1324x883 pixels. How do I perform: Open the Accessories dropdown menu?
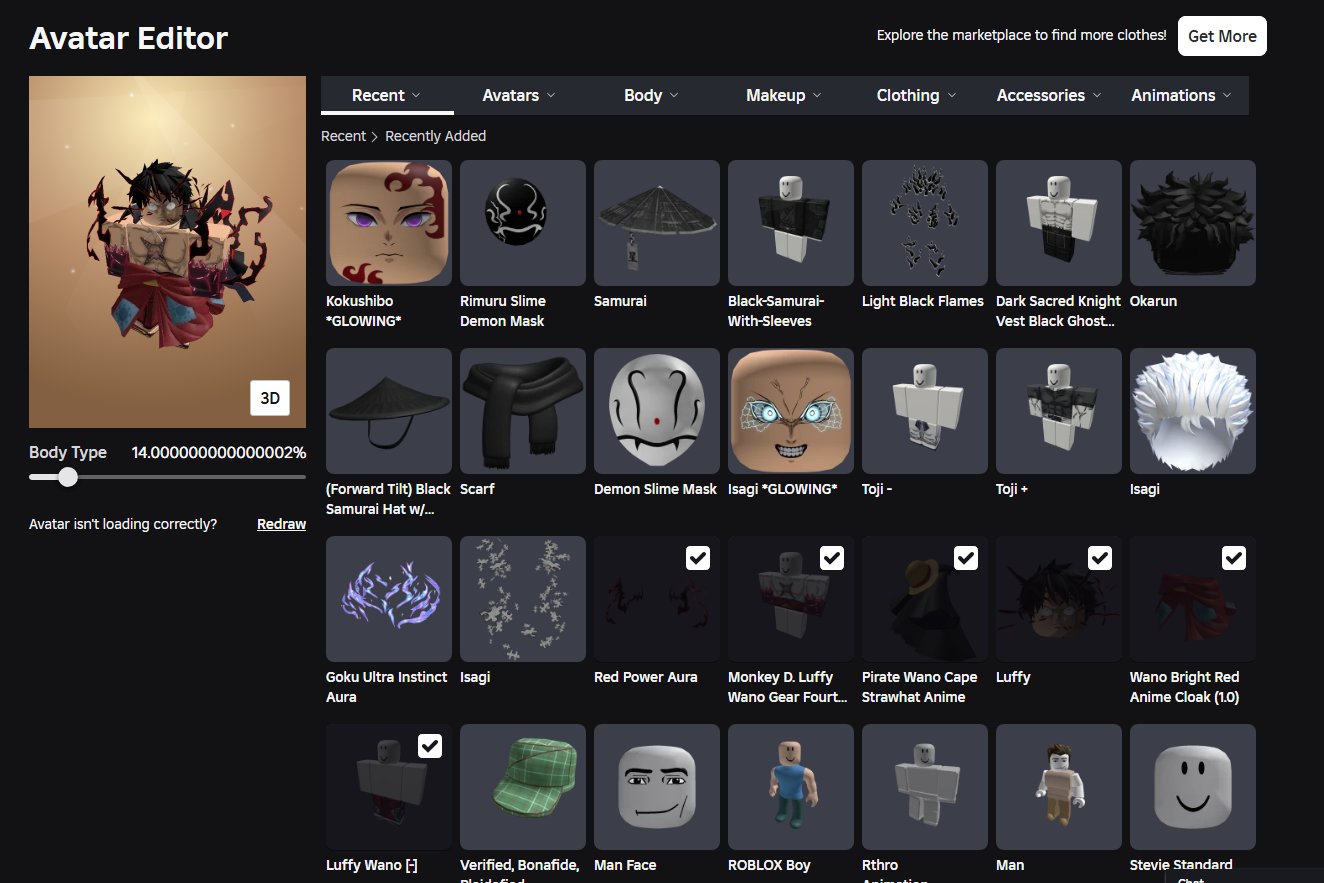1049,95
